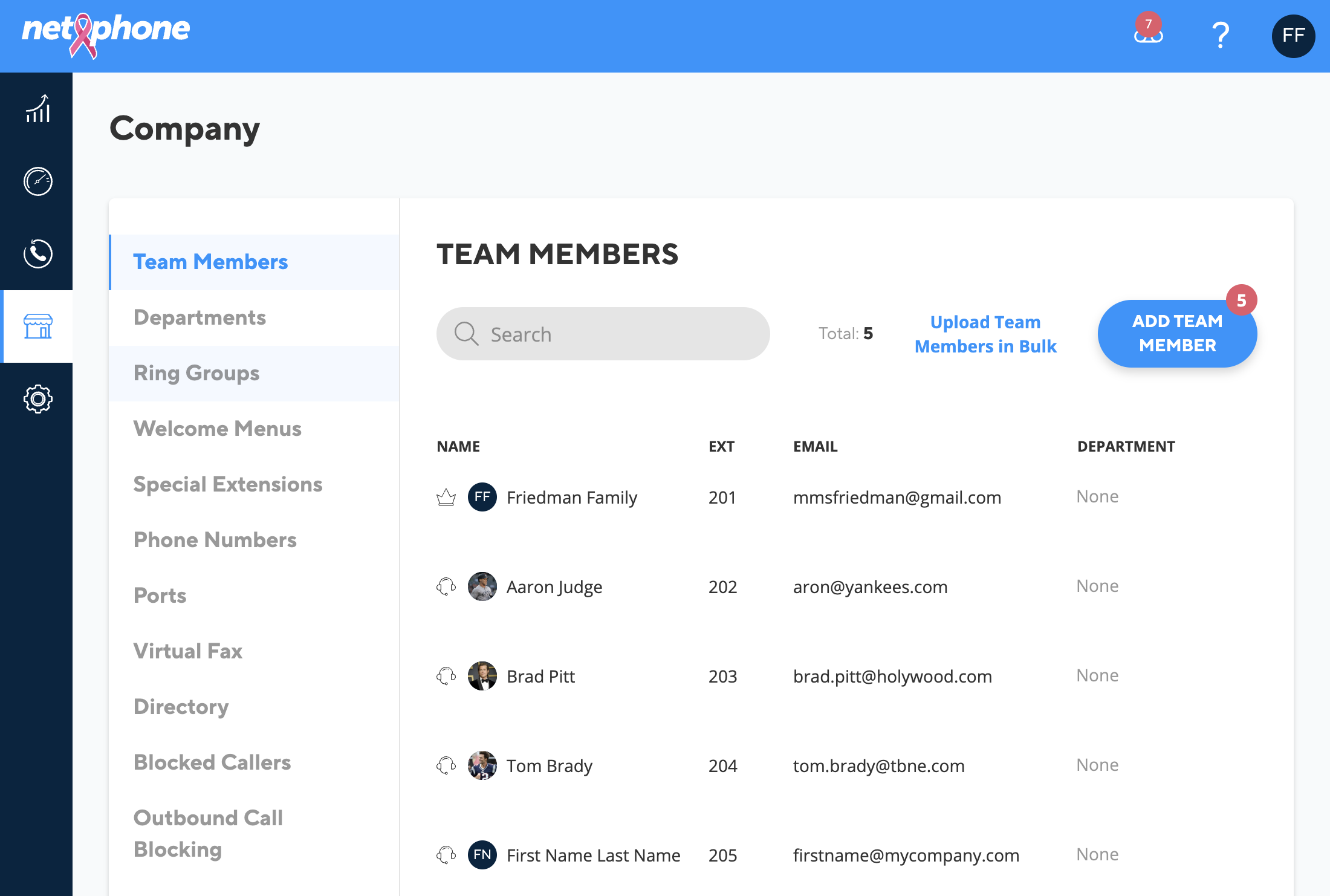Screen dimensions: 1330x896
Task: Sort by the NAME column header
Action: (x=458, y=447)
